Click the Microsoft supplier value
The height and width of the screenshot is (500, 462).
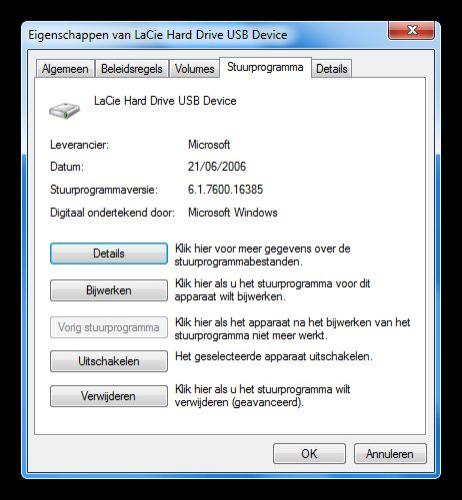pyautogui.click(x=209, y=145)
